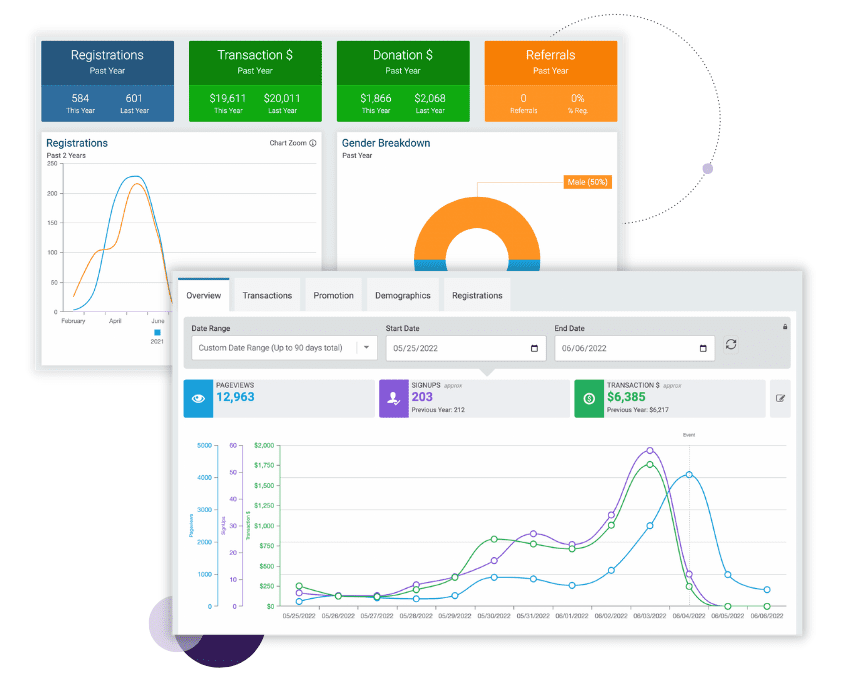Switch to the Transactions tab
The width and height of the screenshot is (841, 674).
click(x=267, y=295)
